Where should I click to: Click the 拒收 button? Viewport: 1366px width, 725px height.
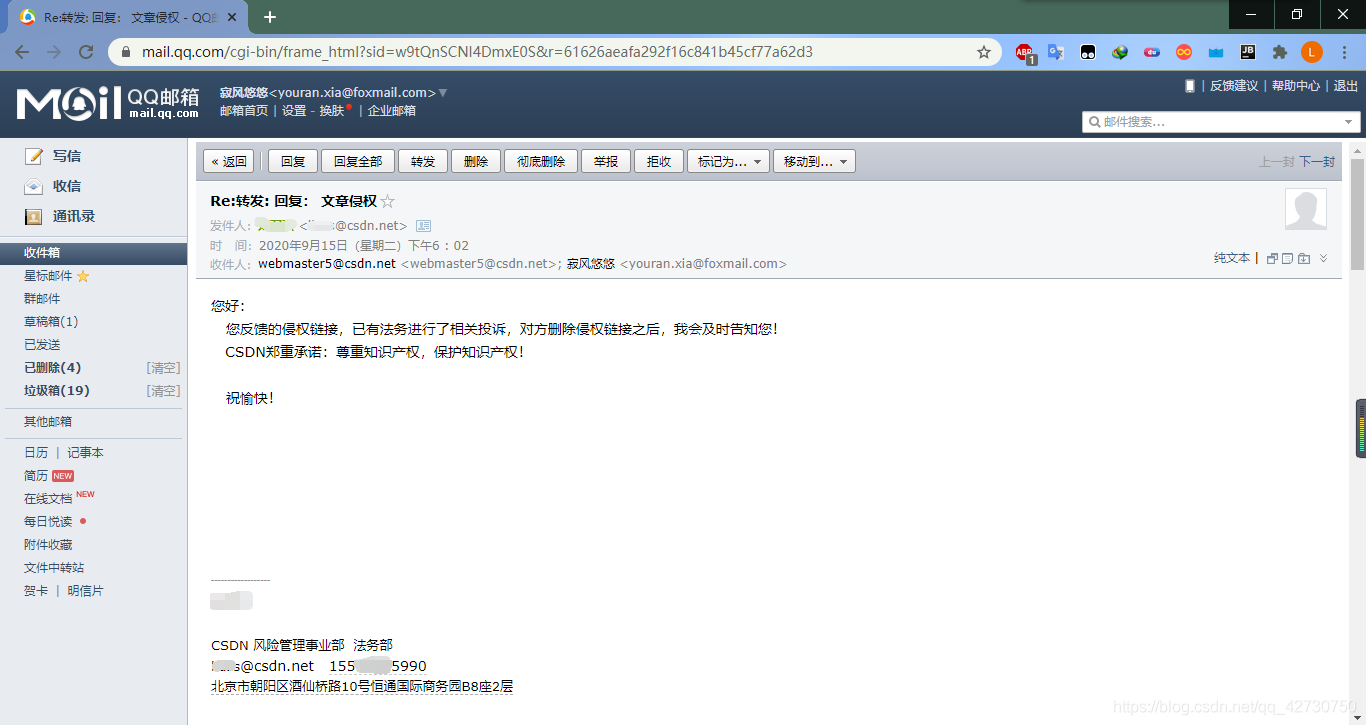(659, 162)
